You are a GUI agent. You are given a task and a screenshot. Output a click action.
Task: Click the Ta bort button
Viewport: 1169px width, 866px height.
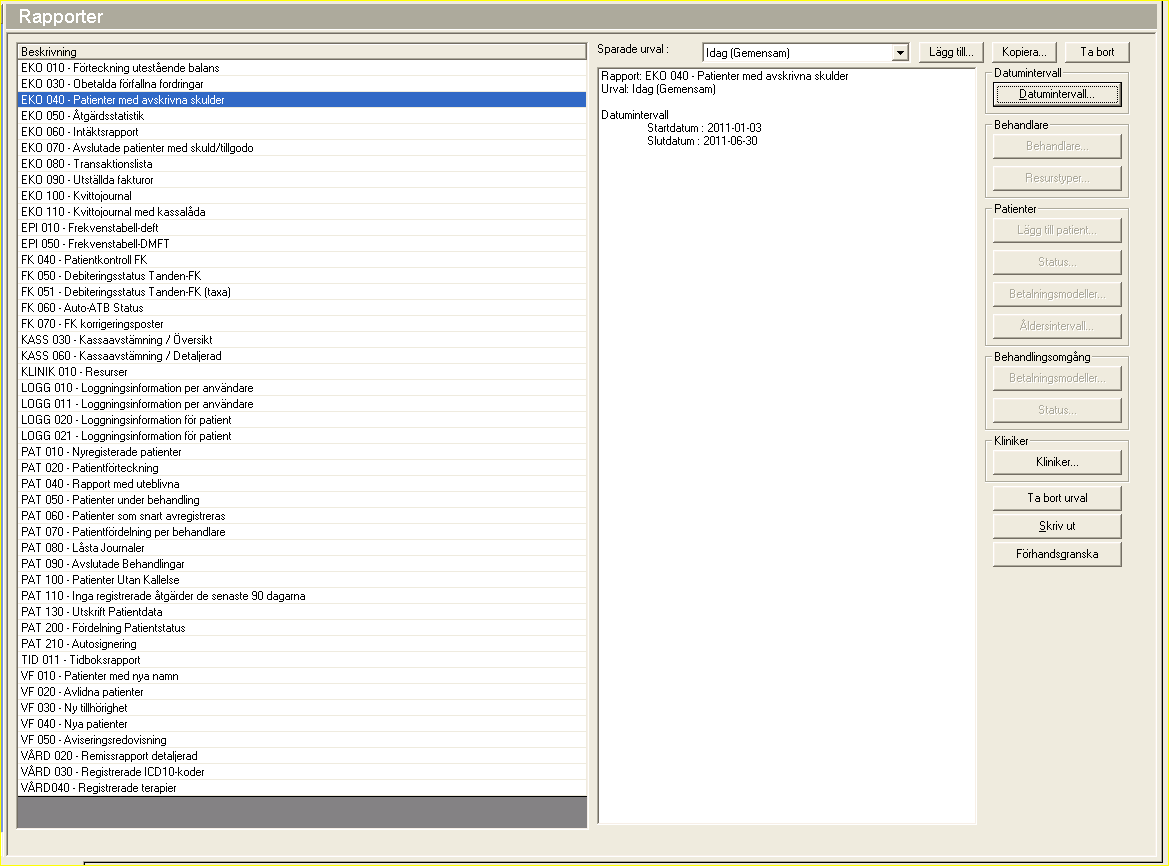(1097, 52)
